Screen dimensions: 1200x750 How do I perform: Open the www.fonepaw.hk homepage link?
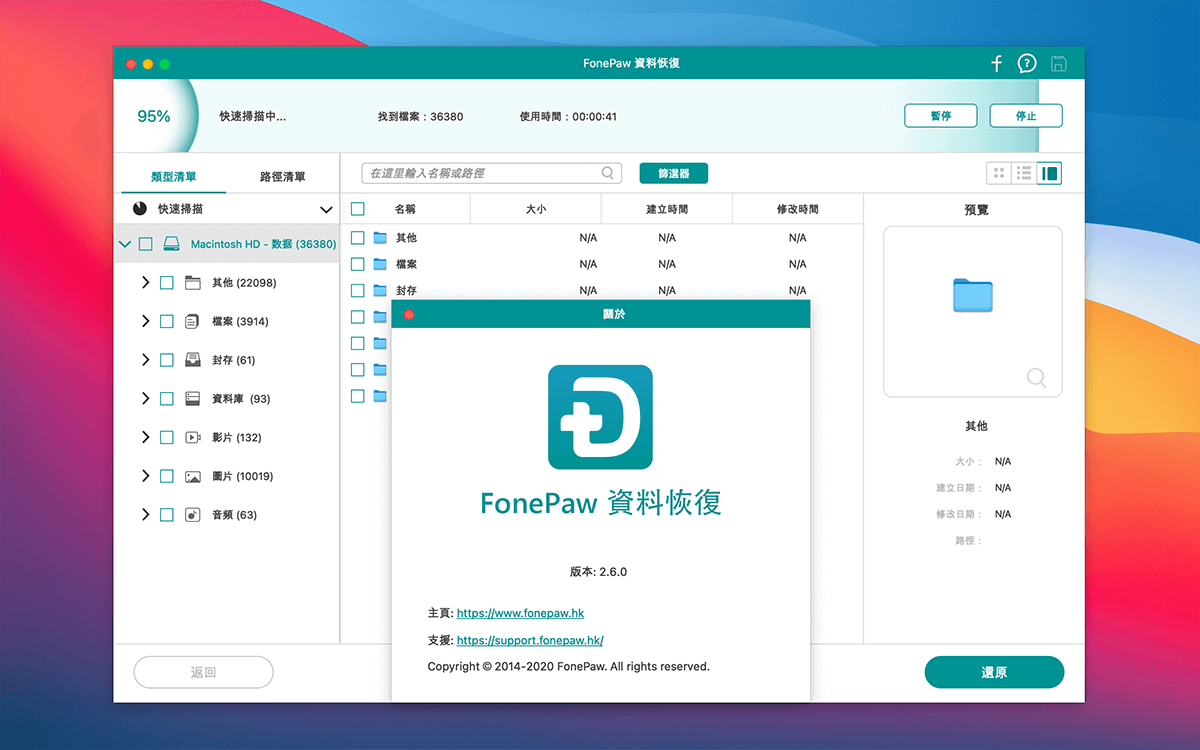(520, 613)
